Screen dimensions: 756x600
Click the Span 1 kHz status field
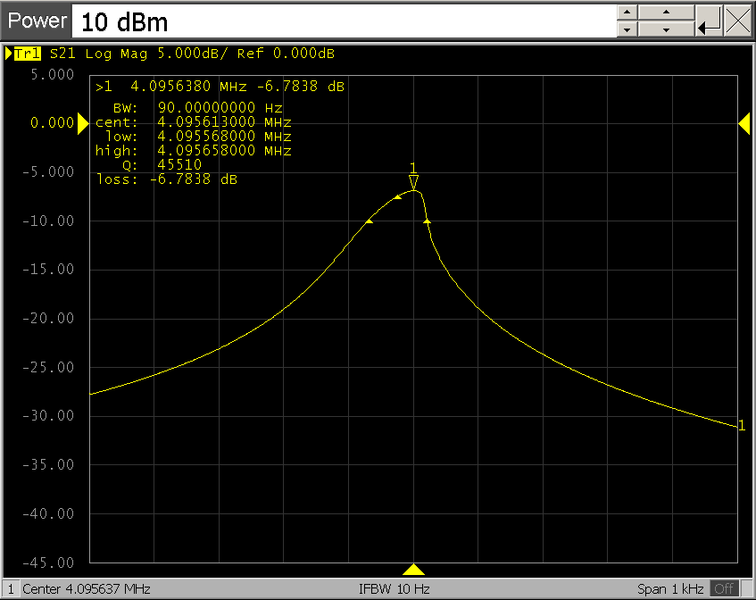point(670,589)
